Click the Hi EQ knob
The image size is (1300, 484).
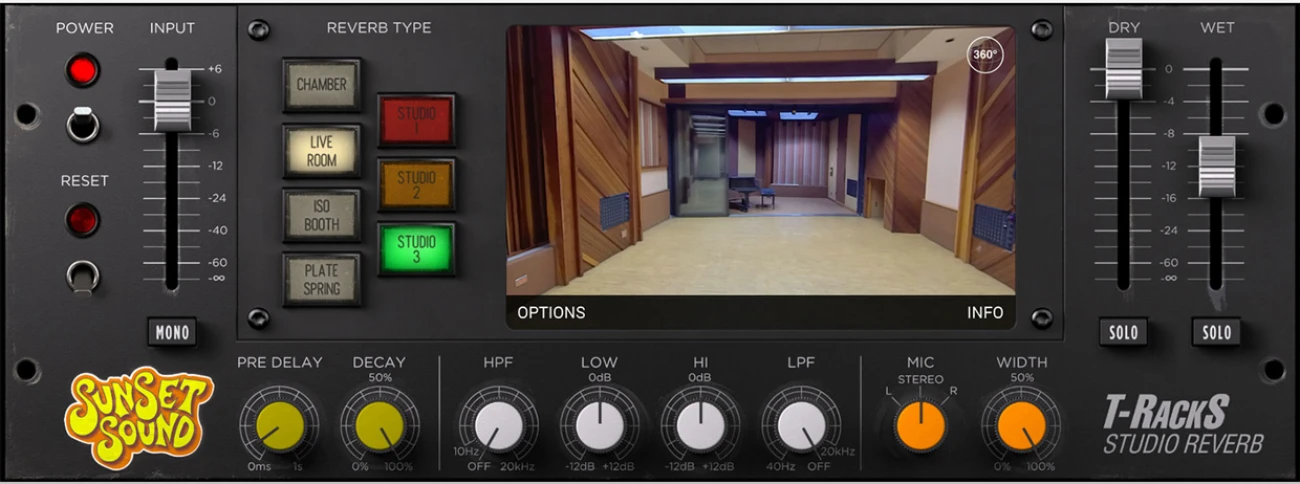(x=700, y=427)
